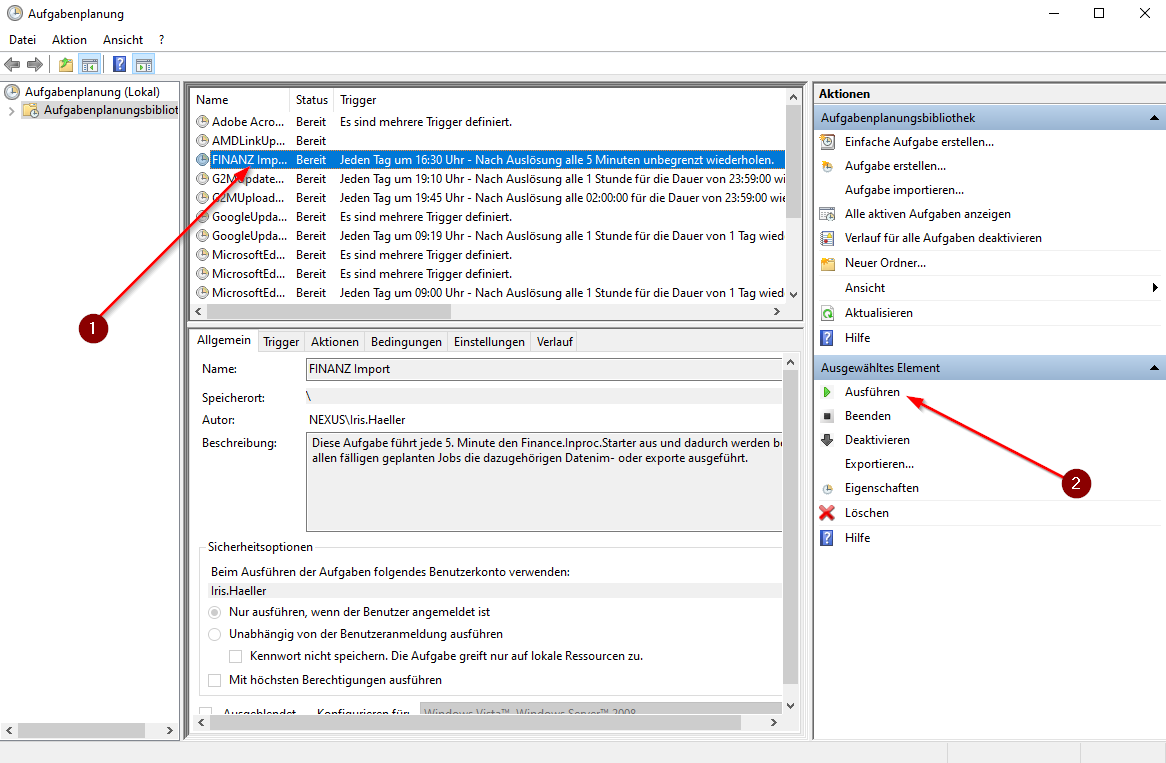Open the Datei menu
Image resolution: width=1166 pixels, height=763 pixels.
[22, 40]
